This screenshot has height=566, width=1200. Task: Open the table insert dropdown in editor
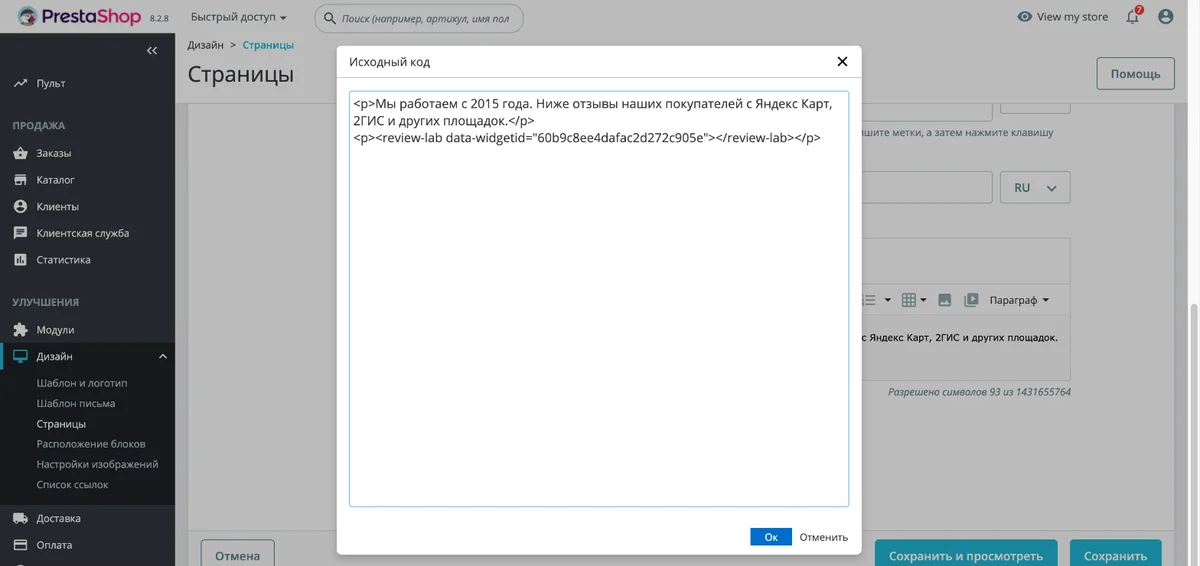pos(913,300)
